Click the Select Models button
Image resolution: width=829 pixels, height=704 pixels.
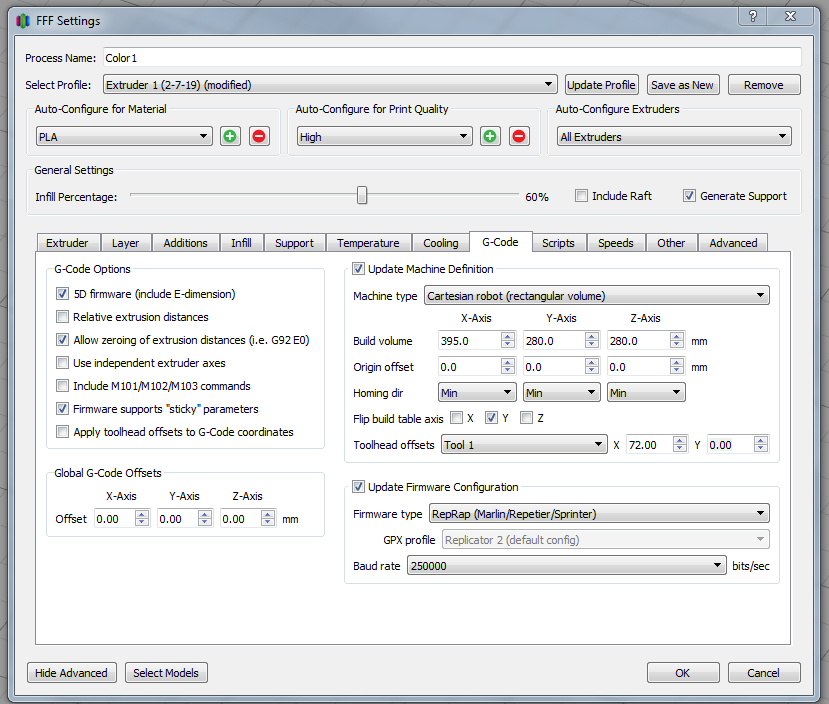(166, 672)
